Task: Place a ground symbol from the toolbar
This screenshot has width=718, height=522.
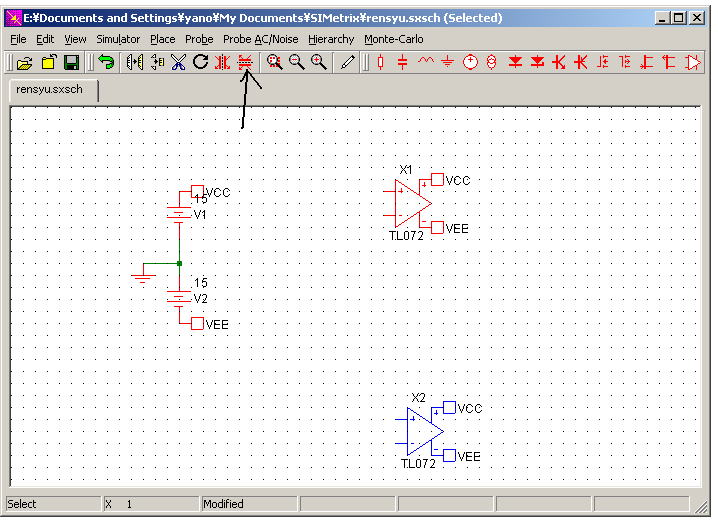Action: tap(447, 62)
